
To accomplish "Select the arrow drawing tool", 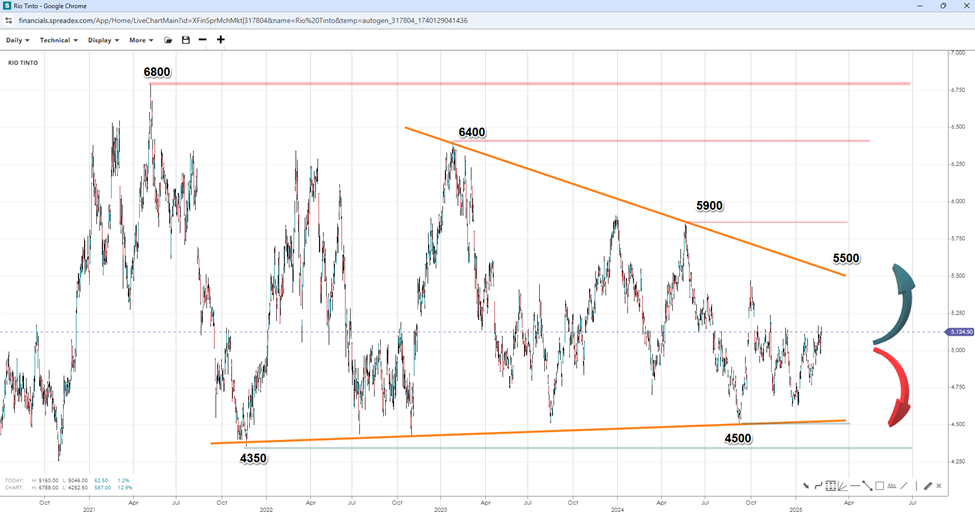I will (805, 486).
